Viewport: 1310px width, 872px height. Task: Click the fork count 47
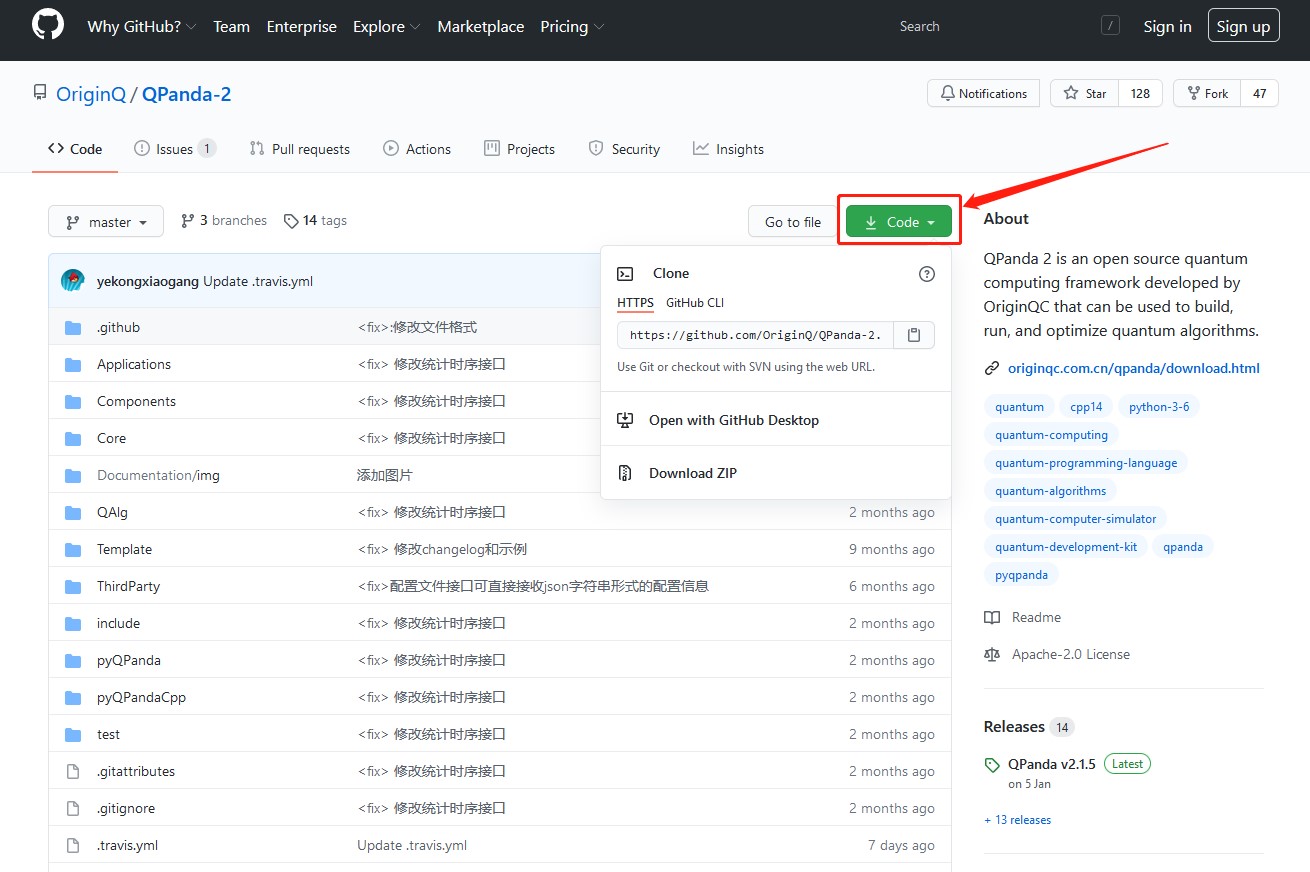pos(1259,93)
